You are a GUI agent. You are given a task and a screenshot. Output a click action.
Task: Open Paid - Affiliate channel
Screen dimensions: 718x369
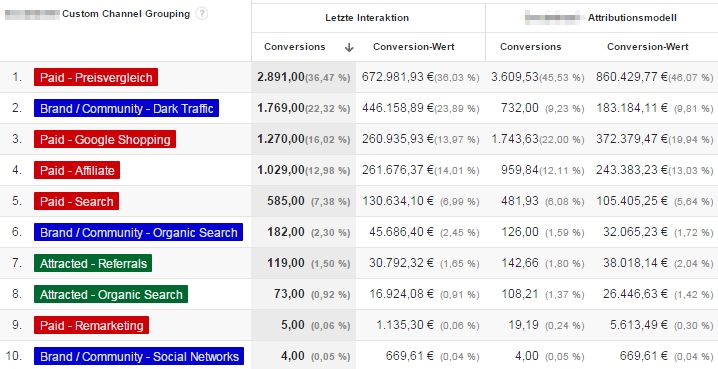(x=77, y=170)
